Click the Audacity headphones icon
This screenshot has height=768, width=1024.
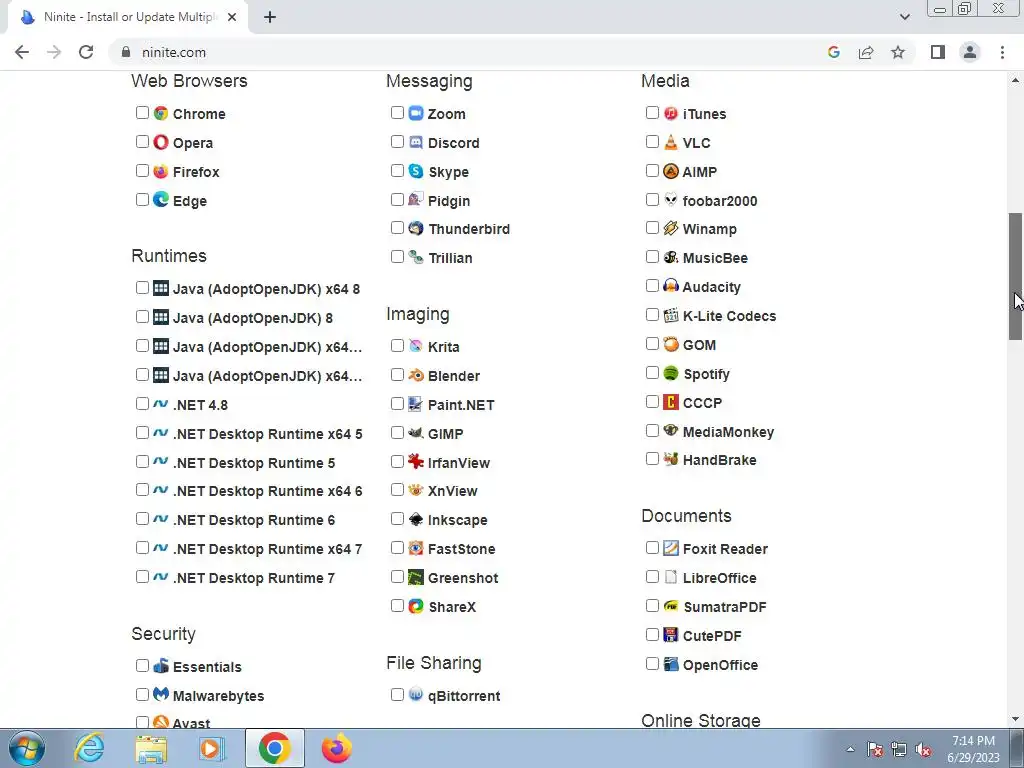point(671,286)
